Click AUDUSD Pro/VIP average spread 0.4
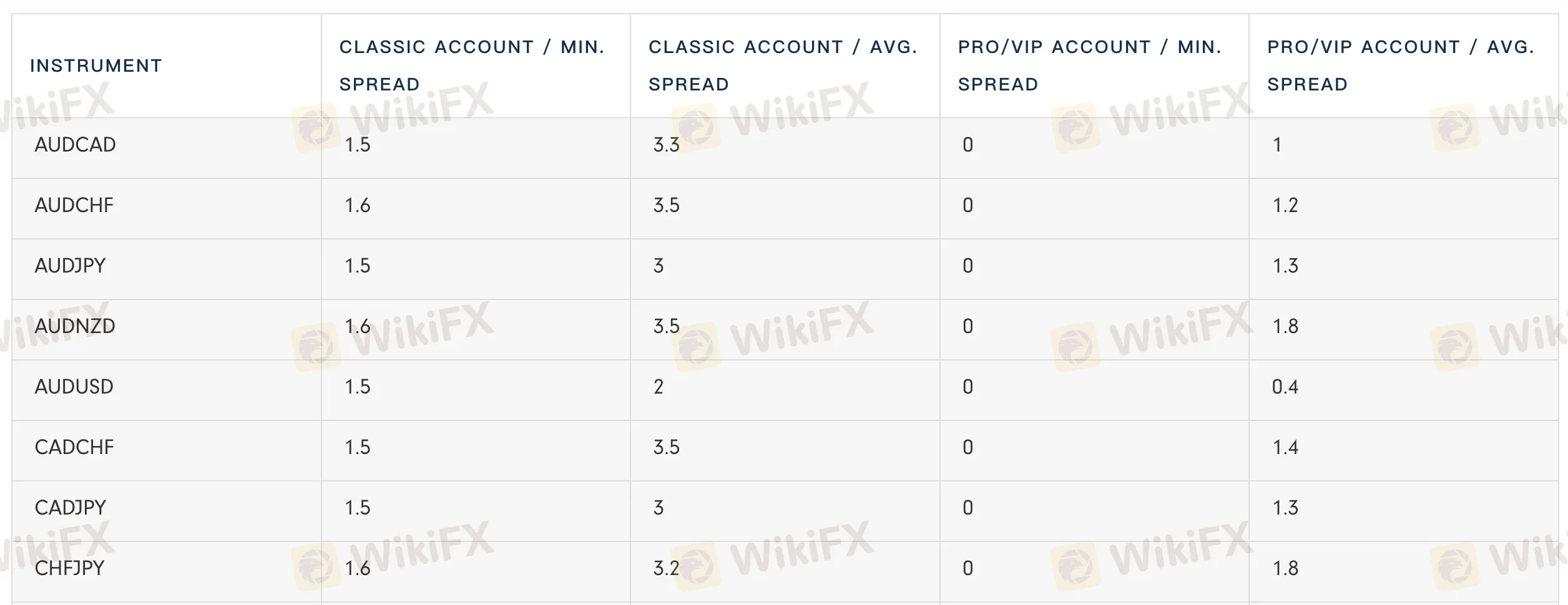Image resolution: width=1568 pixels, height=605 pixels. pyautogui.click(x=1285, y=387)
